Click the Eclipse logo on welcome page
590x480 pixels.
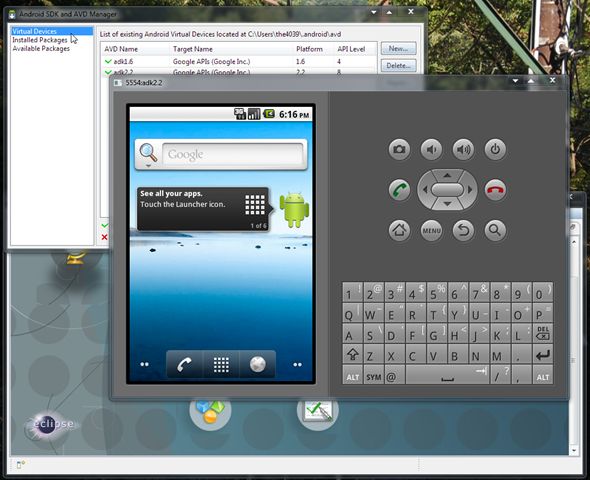click(x=50, y=424)
